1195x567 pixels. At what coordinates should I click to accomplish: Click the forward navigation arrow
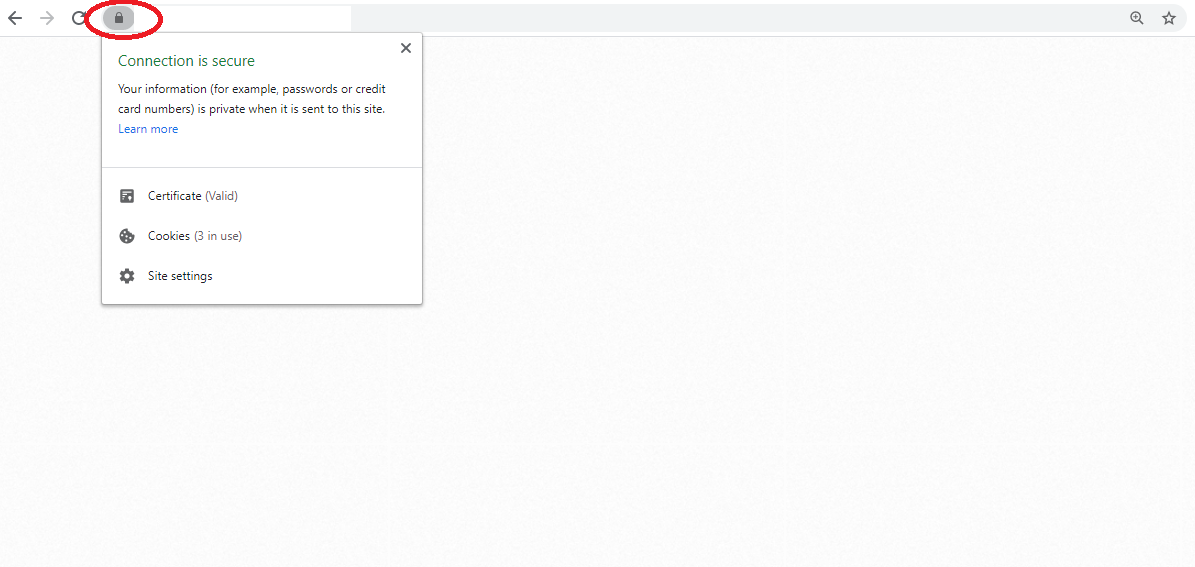coord(47,18)
